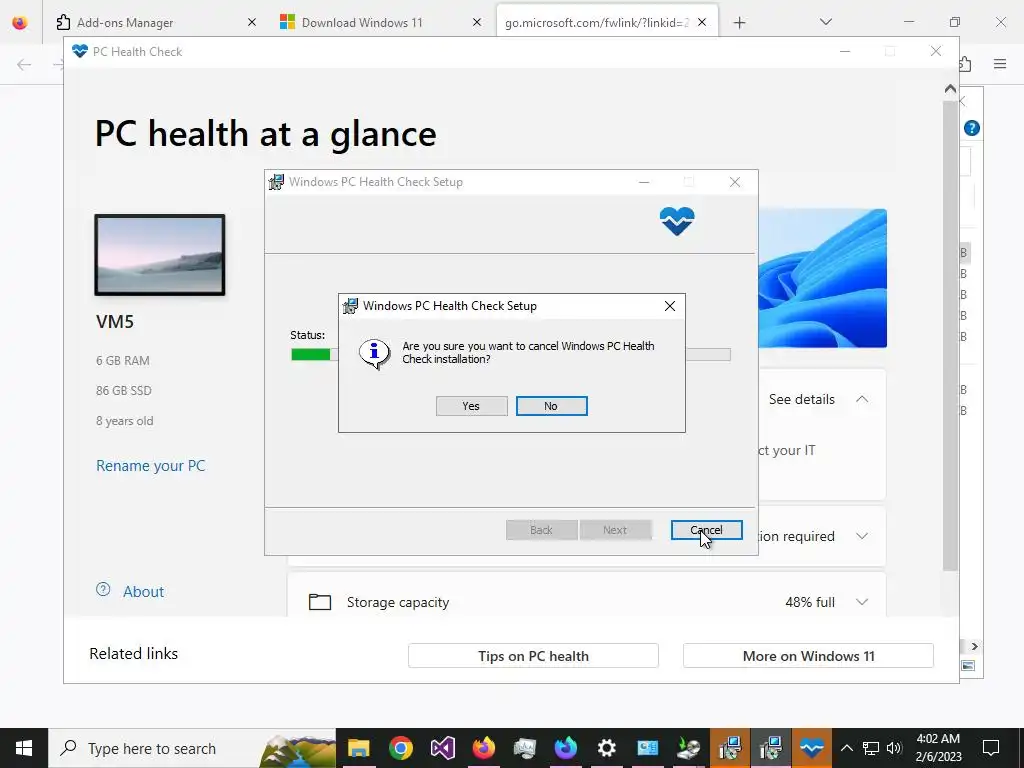The height and width of the screenshot is (768, 1024).
Task: Click the network icon in system tray
Action: pyautogui.click(x=871, y=748)
